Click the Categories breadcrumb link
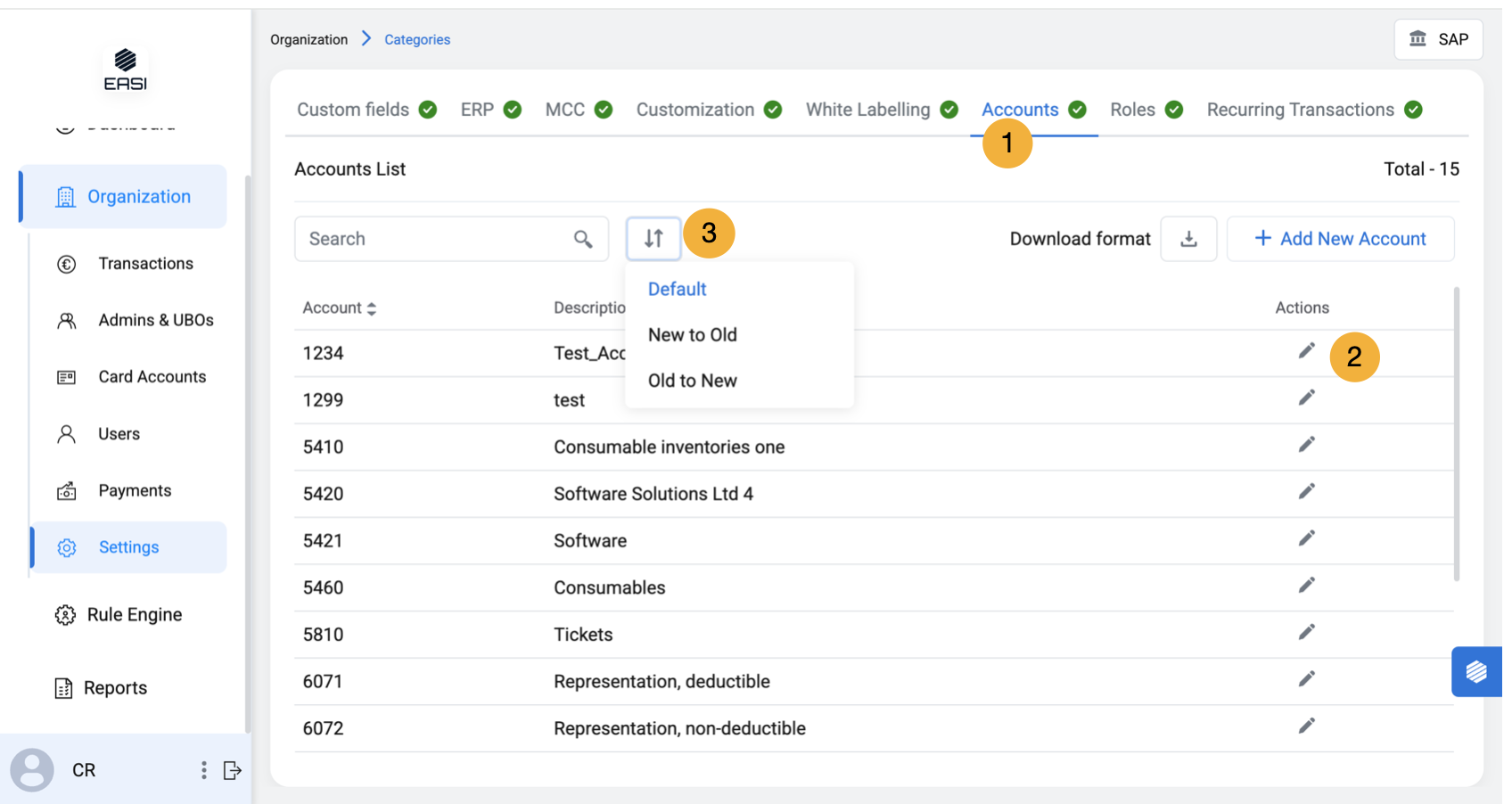The image size is (1512, 804). (x=417, y=39)
